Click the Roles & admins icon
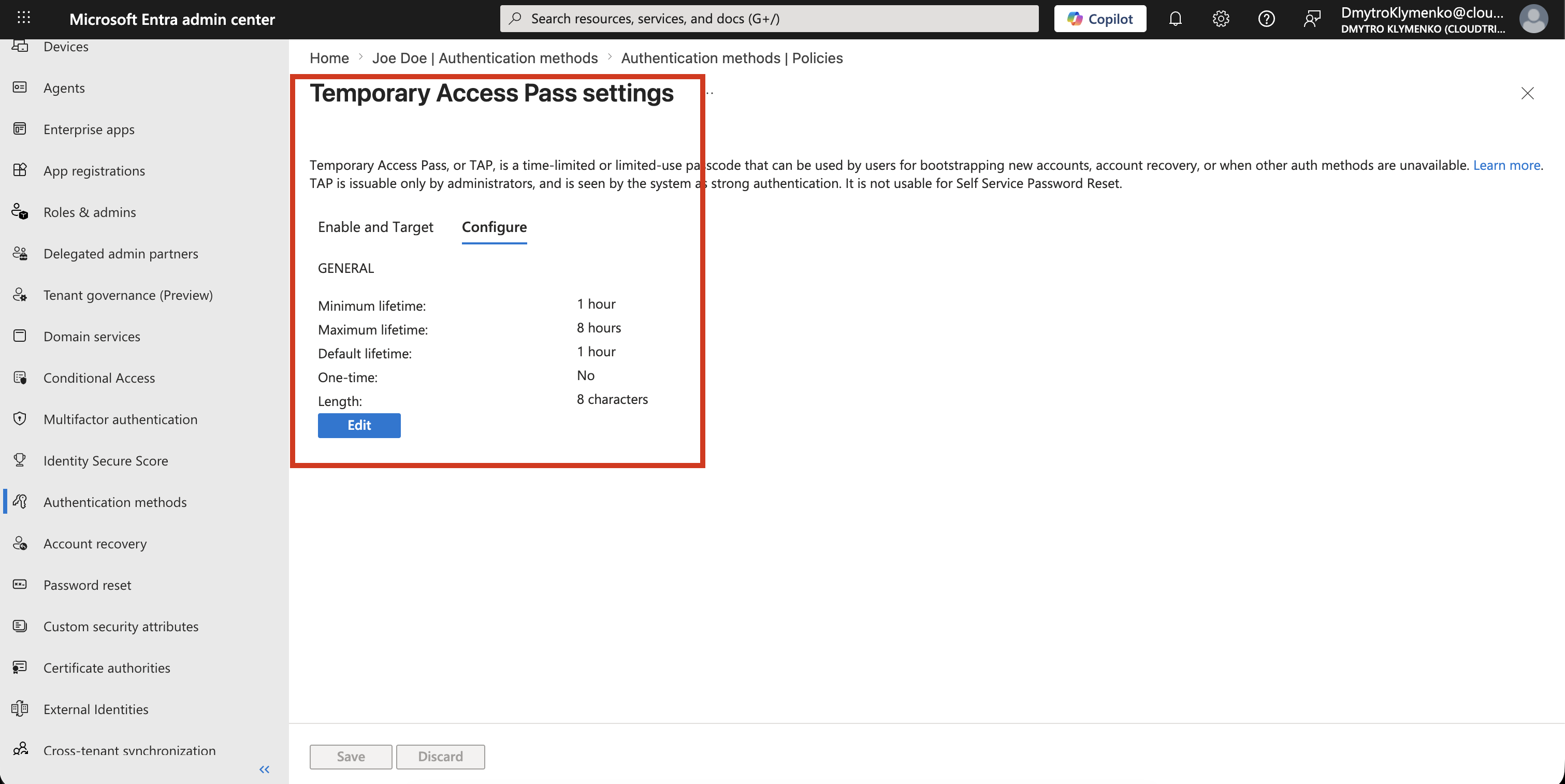Screen dimensions: 1565x784 (x=20, y=211)
